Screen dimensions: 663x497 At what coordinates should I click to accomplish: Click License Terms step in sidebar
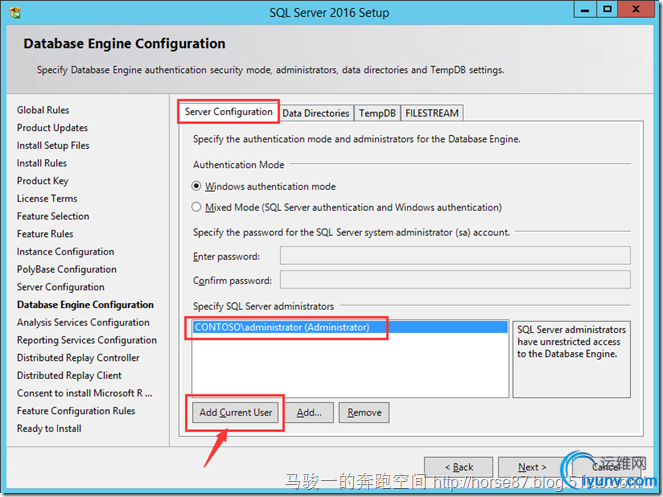click(x=47, y=199)
